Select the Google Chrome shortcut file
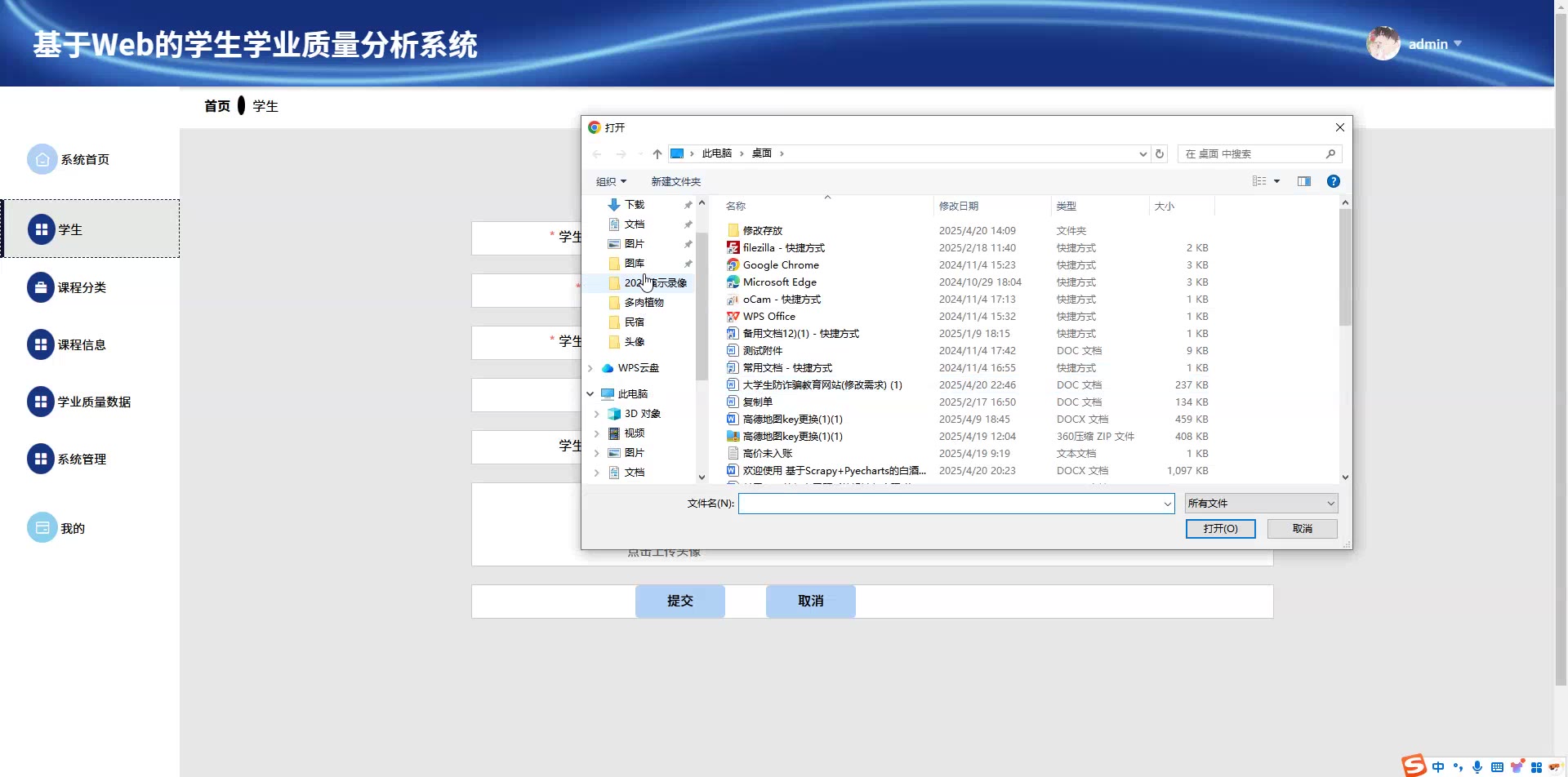 pos(780,265)
